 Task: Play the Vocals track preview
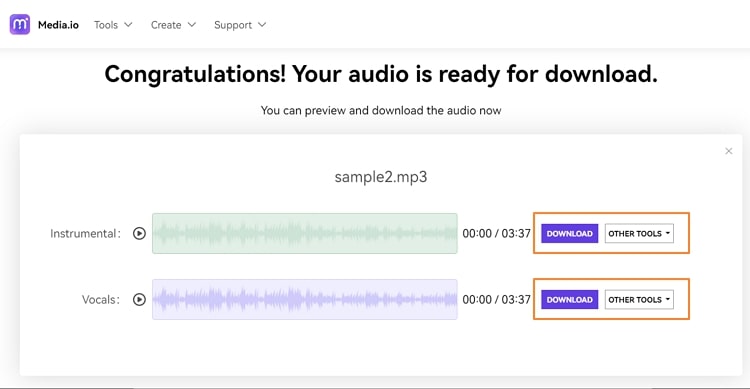139,300
